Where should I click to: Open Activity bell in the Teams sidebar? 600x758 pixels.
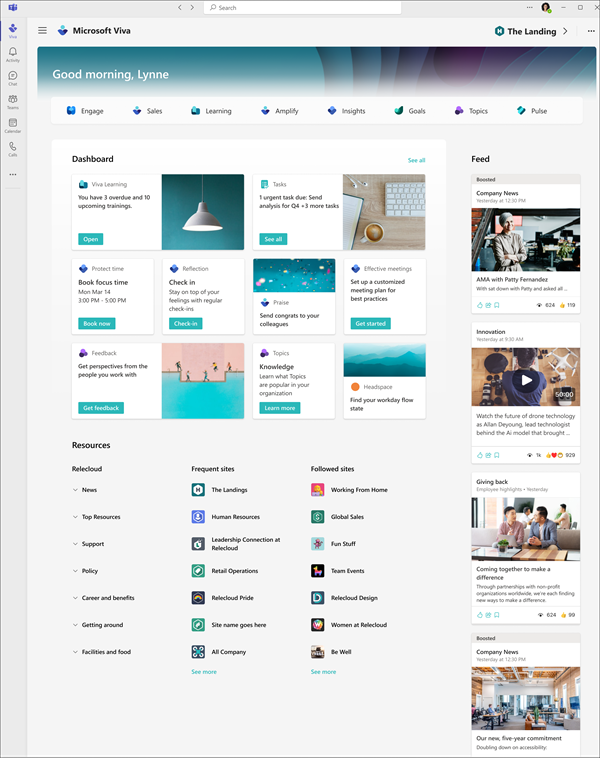pos(13,54)
